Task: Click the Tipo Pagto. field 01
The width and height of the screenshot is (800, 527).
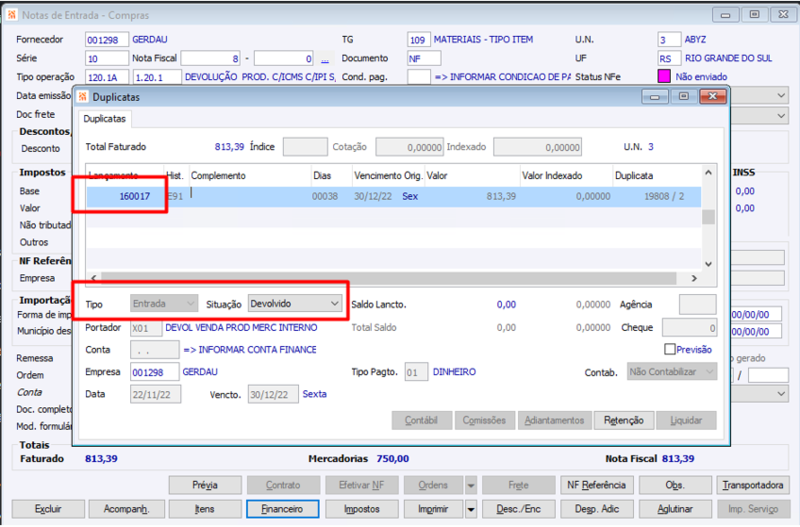Action: point(416,372)
